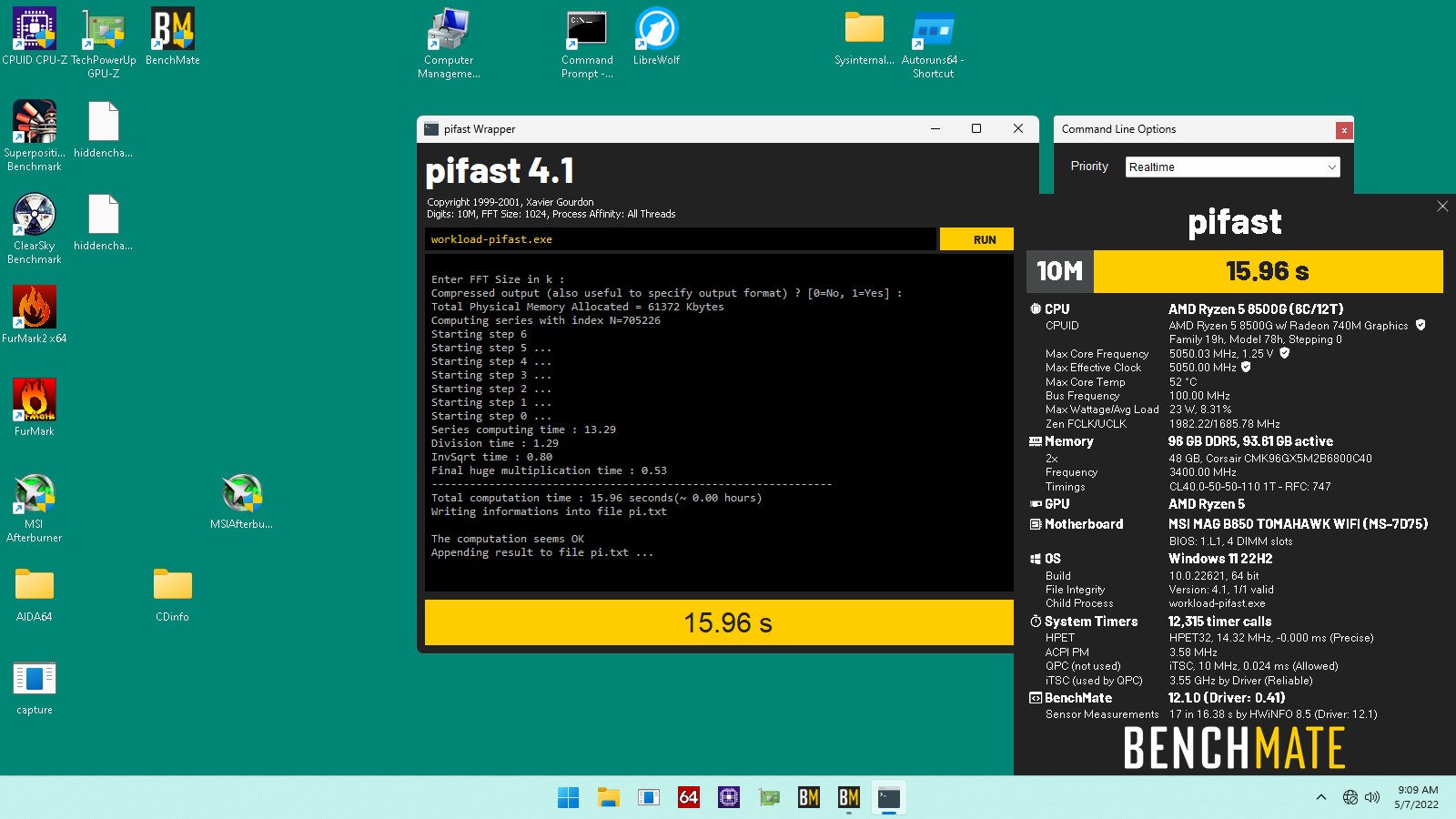Click the 15.96 s result bar in pifast Wrapper
The image size is (1456, 819).
coord(719,622)
